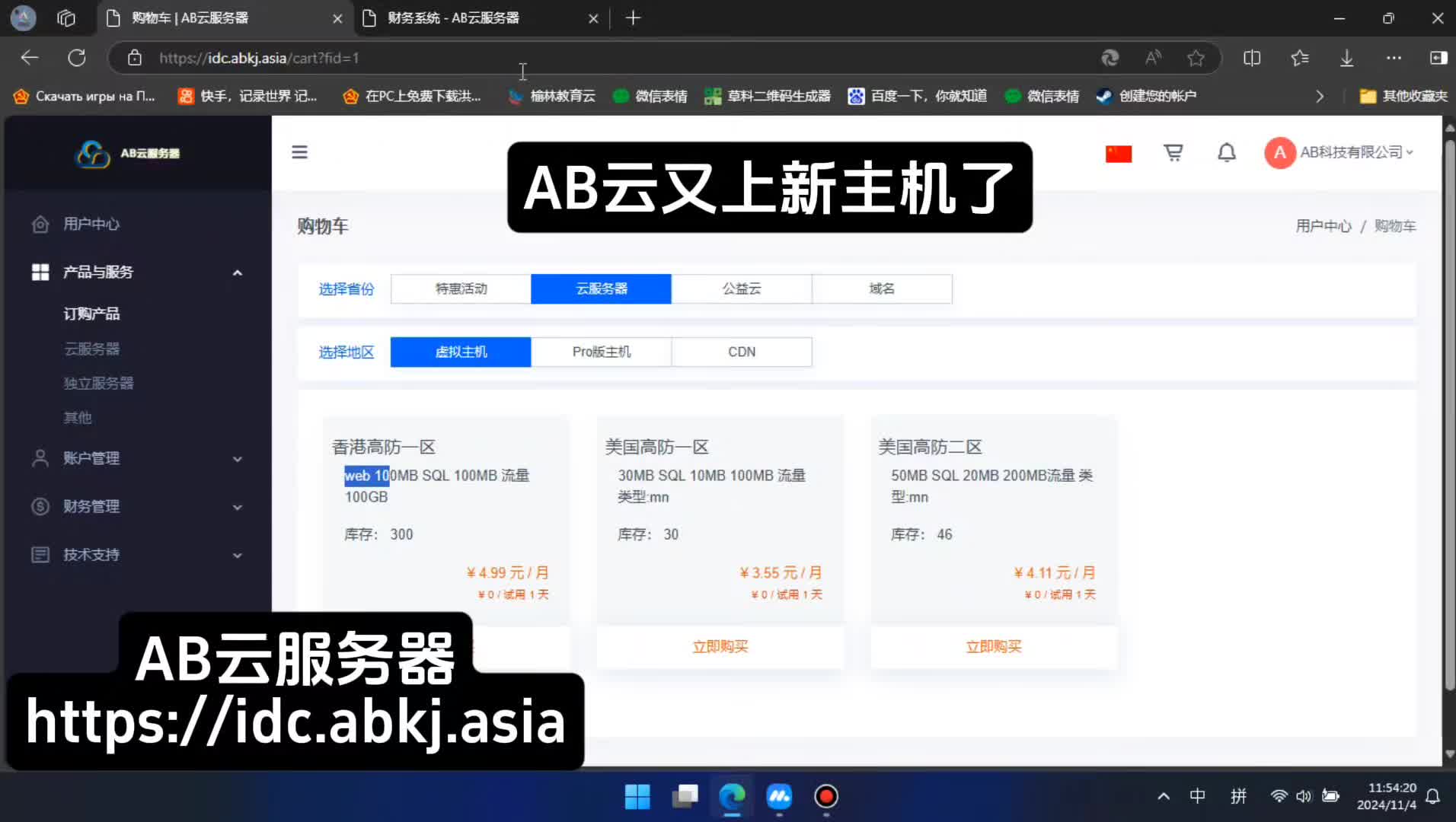This screenshot has width=1456, height=822.
Task: Open 百度一下 bookmark
Action: coord(918,97)
